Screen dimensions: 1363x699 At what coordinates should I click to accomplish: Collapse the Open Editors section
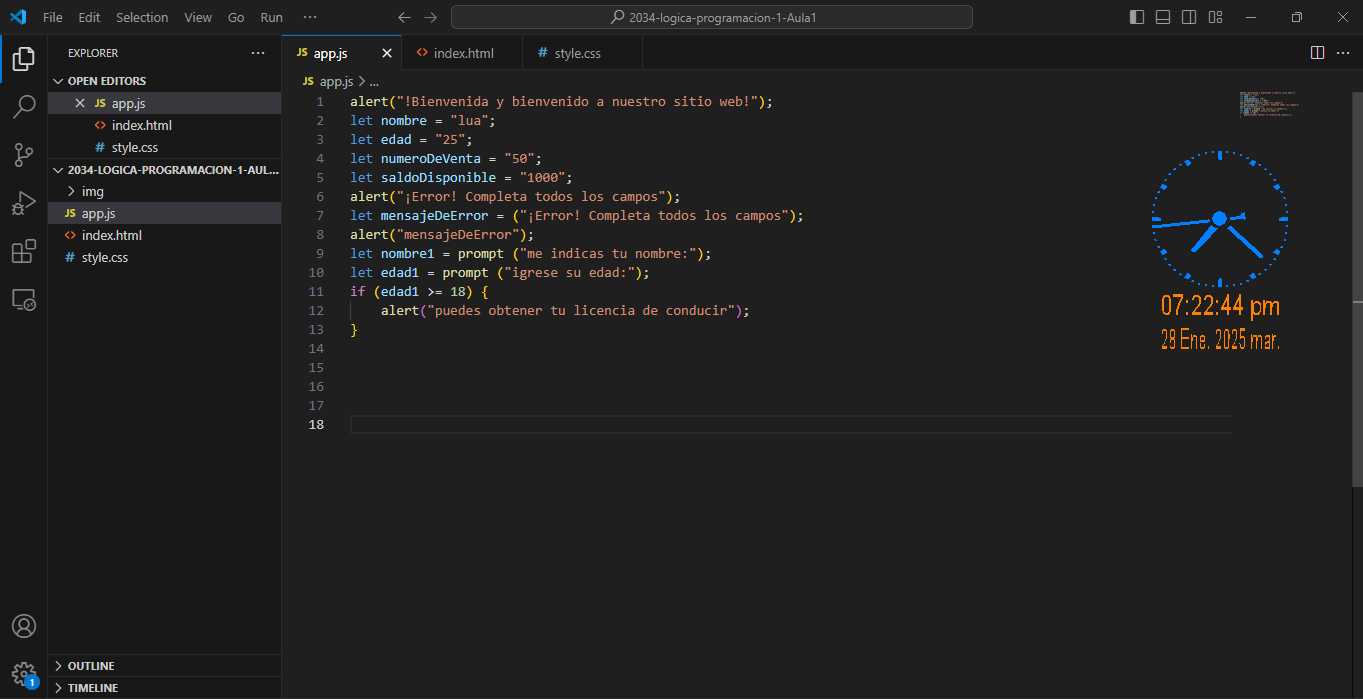164,81
